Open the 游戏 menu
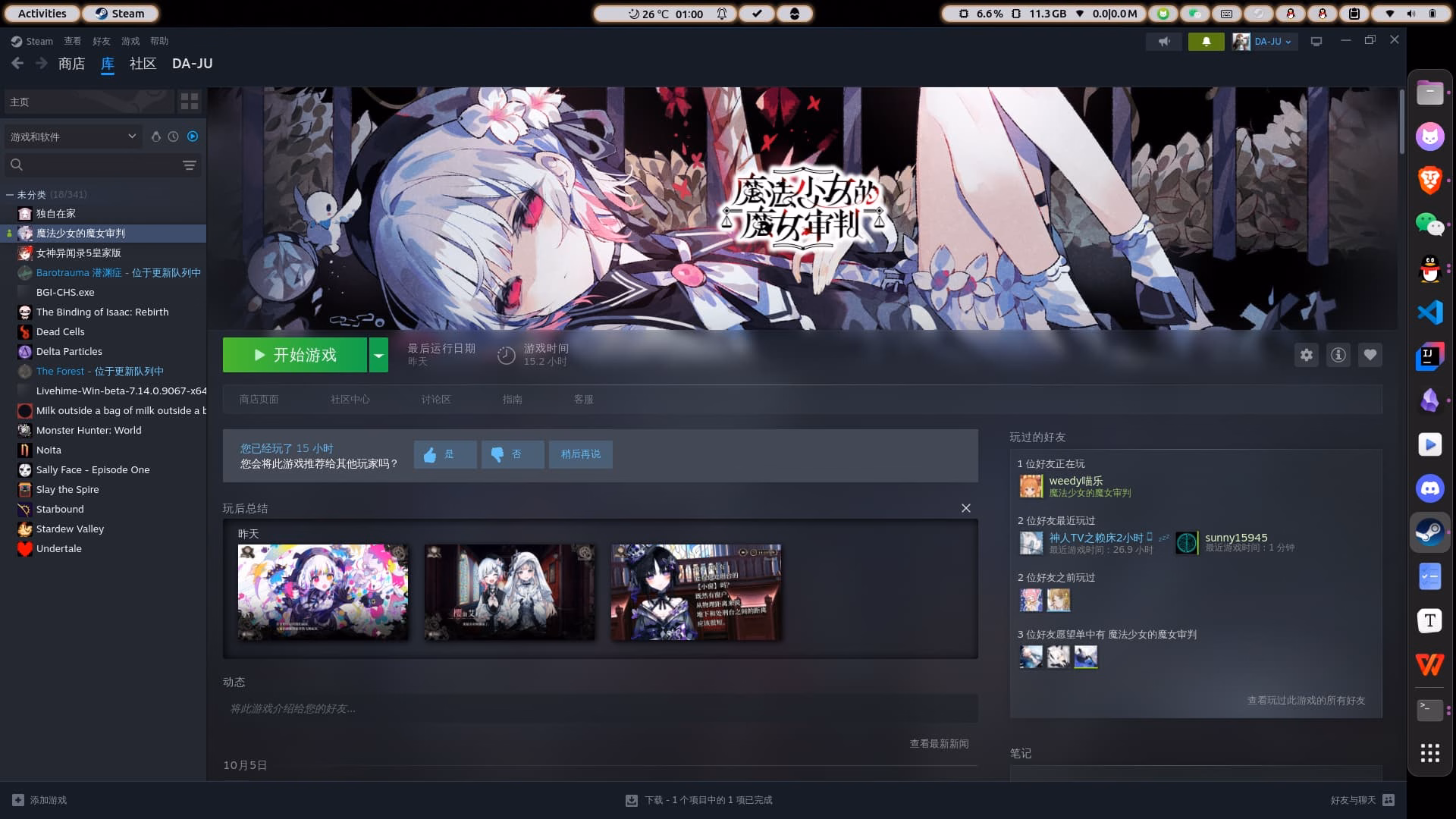 tap(130, 41)
